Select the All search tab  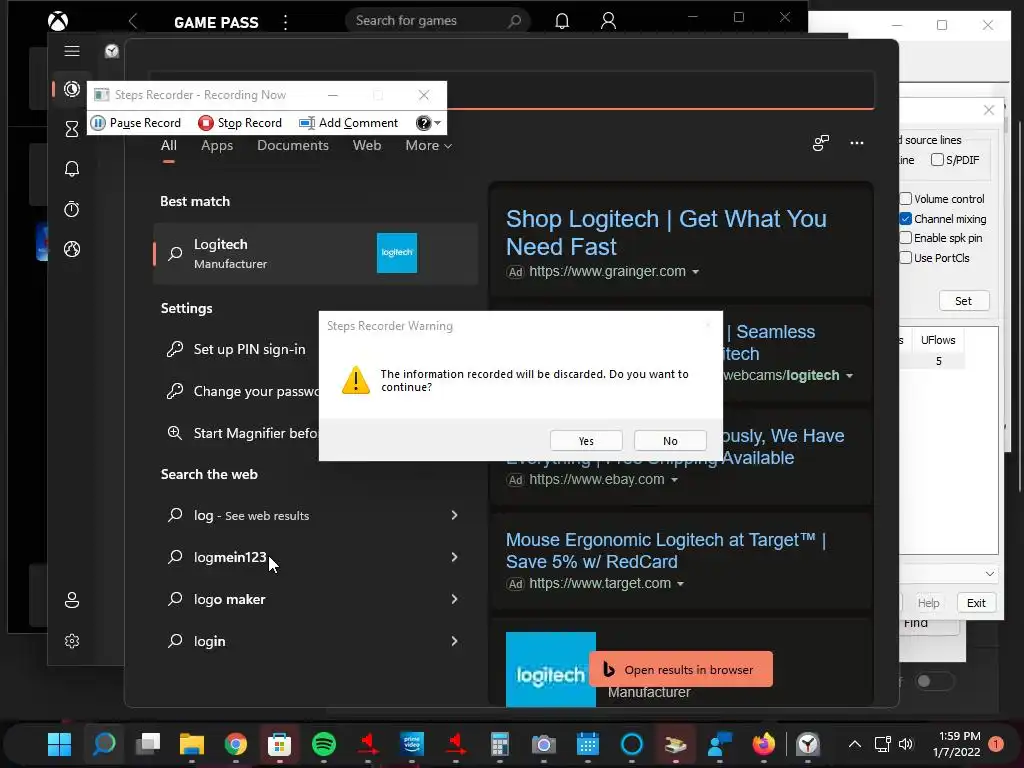point(168,146)
